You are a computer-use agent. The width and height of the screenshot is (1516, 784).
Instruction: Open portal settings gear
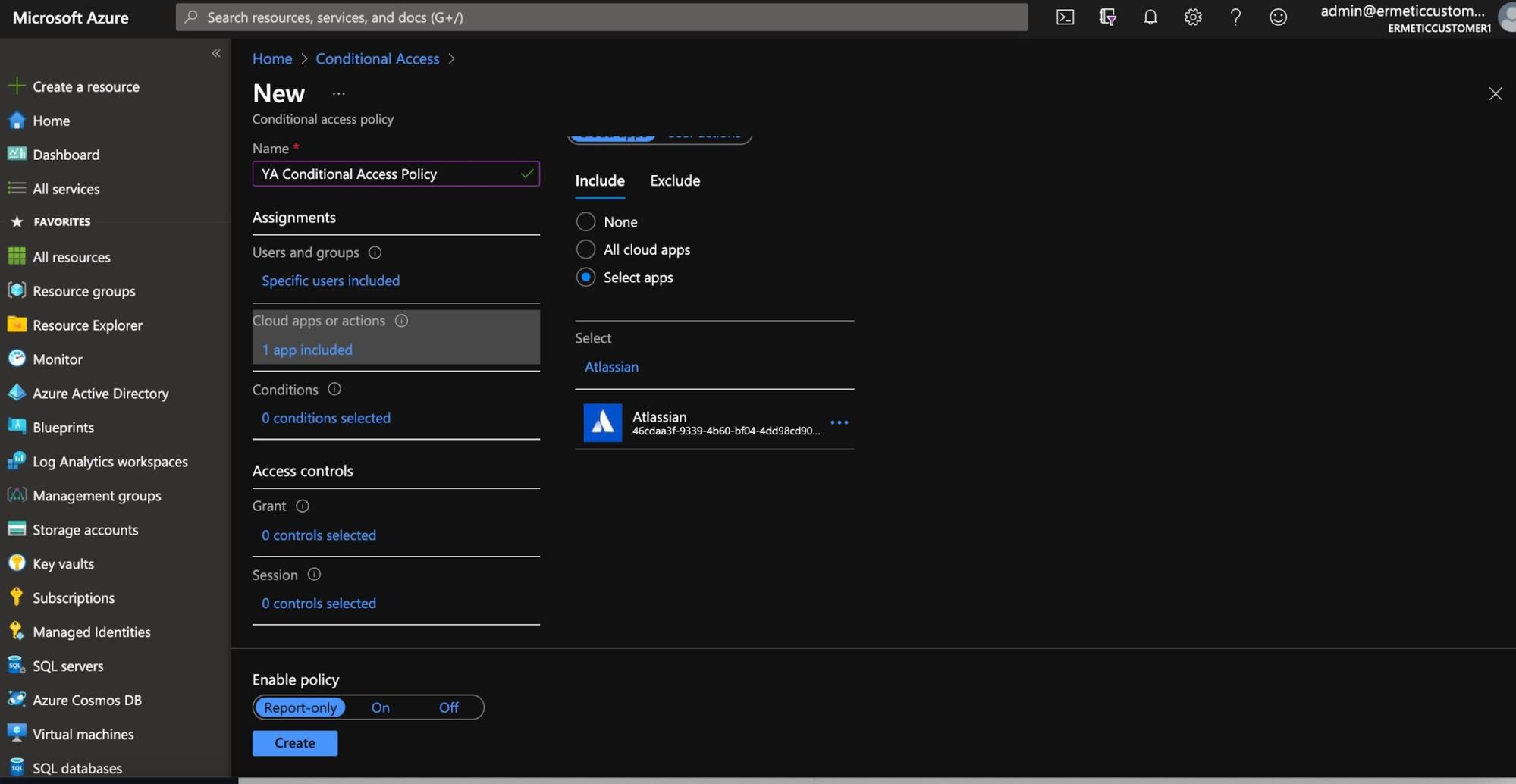1193,17
